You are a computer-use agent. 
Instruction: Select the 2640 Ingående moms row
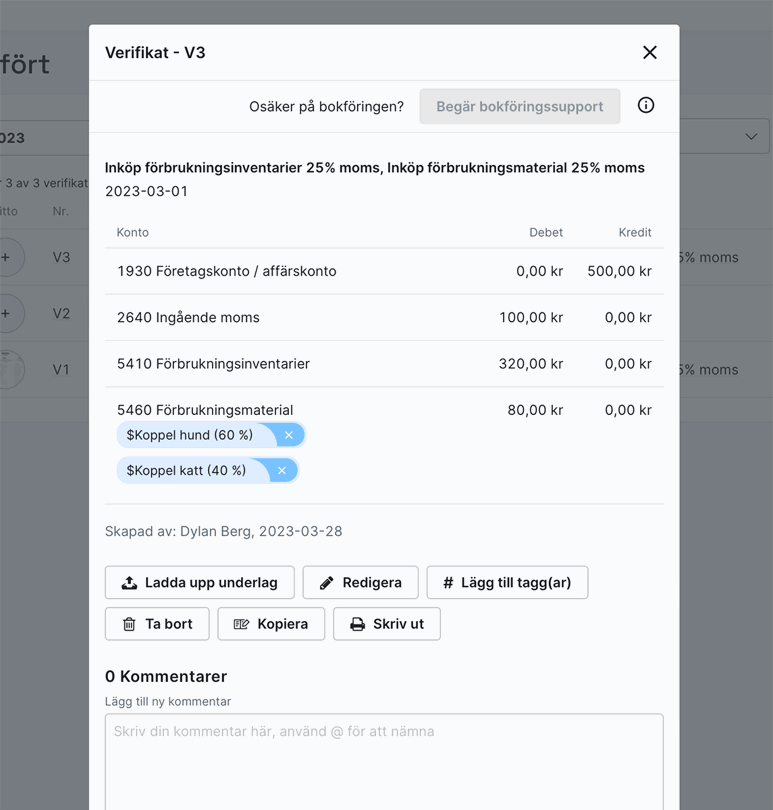(x=188, y=317)
